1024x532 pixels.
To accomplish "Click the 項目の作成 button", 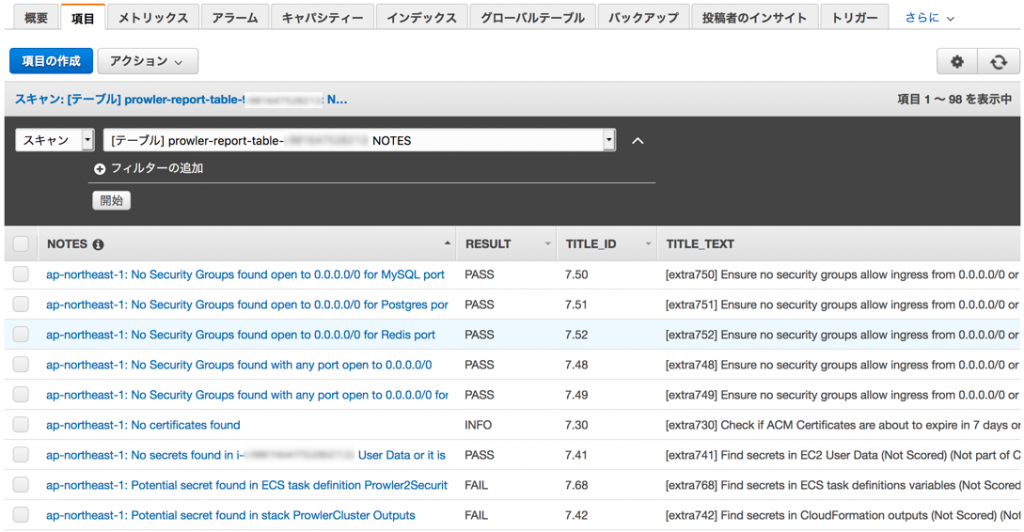I will pyautogui.click(x=51, y=61).
